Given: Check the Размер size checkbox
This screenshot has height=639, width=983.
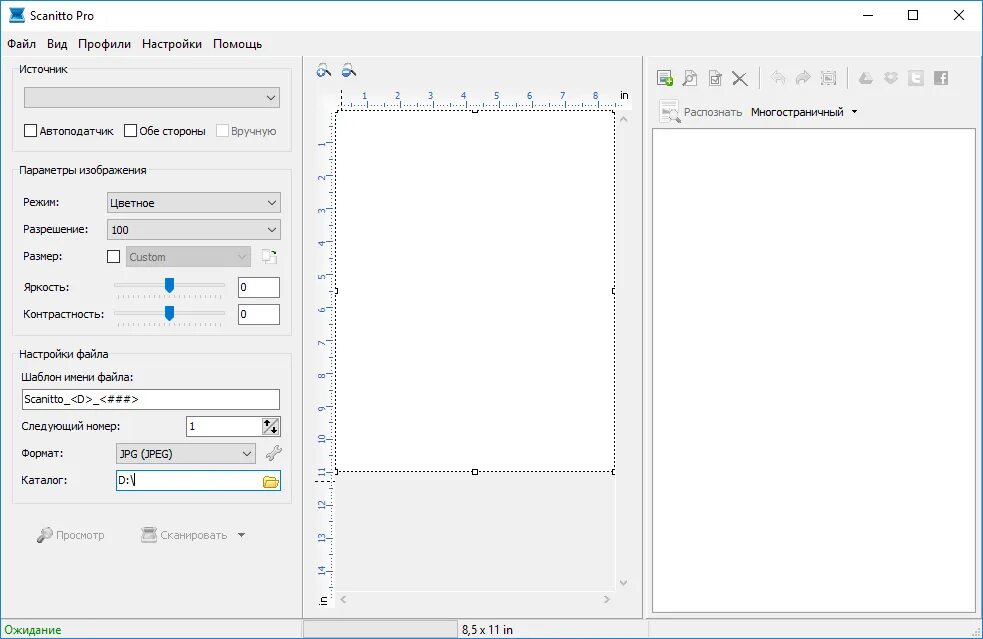Looking at the screenshot, I should click(113, 256).
